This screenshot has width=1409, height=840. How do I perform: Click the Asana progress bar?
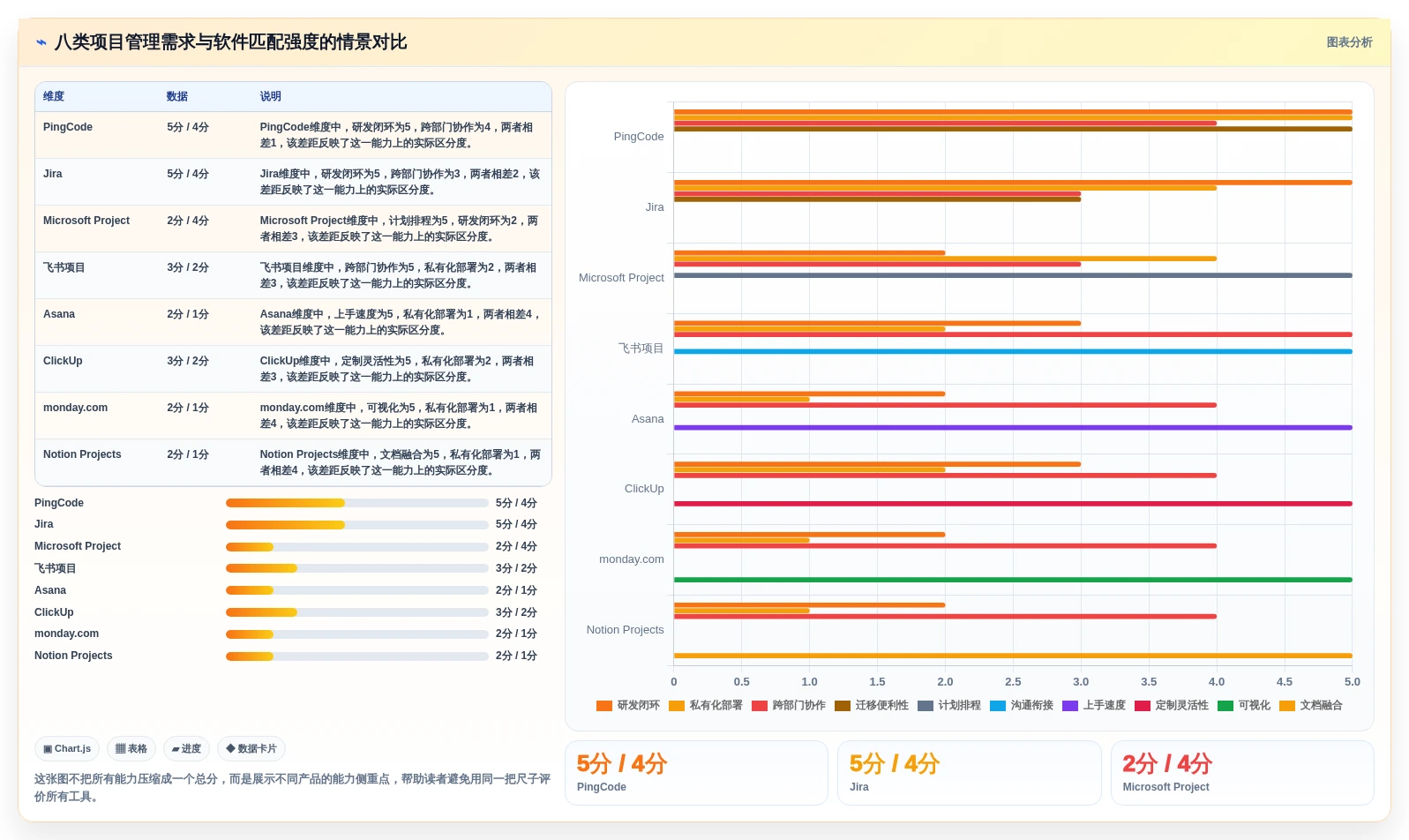pyautogui.click(x=357, y=590)
